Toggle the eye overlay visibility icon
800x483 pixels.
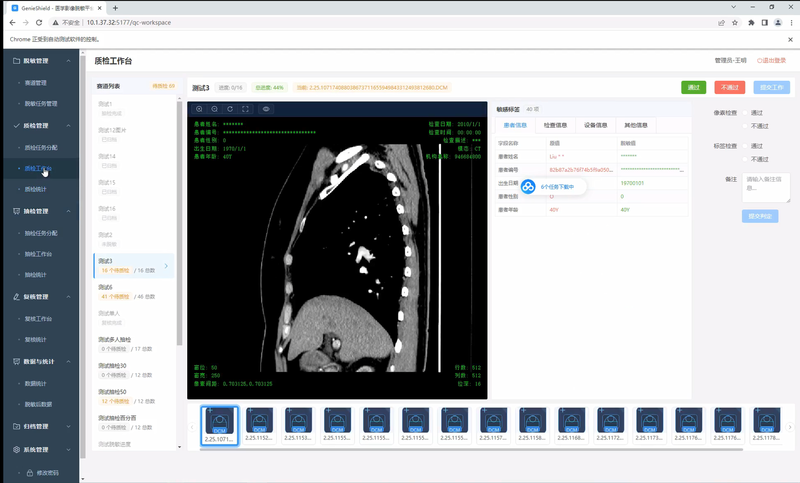266,109
